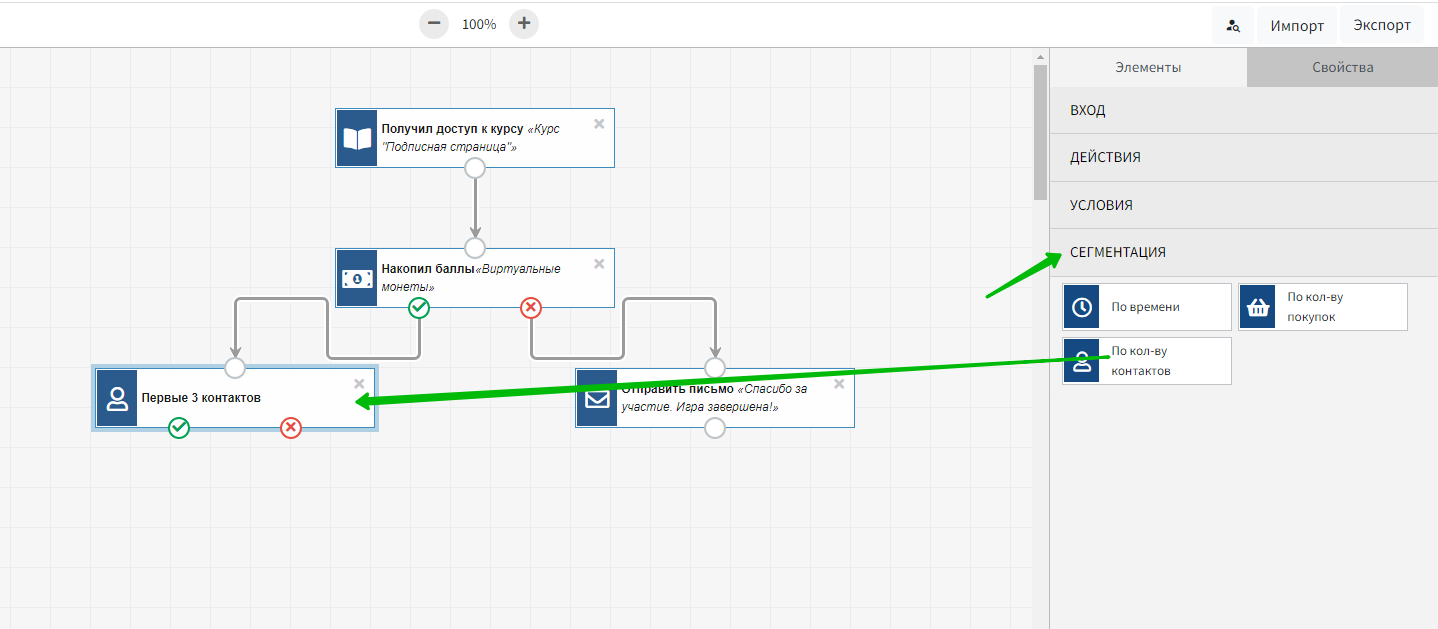The width and height of the screenshot is (1438, 629).
Task: Click the user search icon near Import
Action: click(x=1234, y=26)
